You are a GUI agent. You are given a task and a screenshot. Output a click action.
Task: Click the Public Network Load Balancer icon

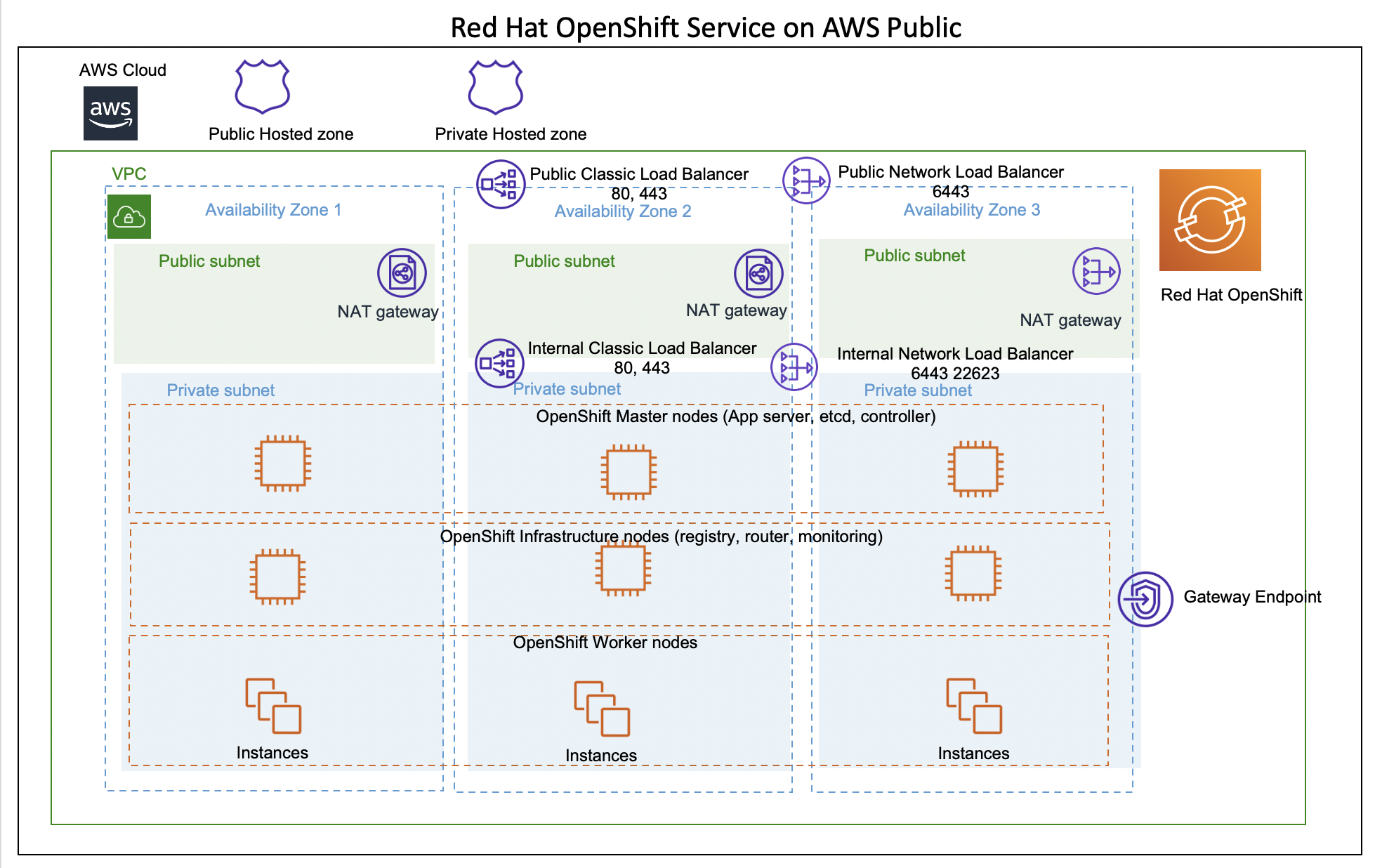pos(806,180)
